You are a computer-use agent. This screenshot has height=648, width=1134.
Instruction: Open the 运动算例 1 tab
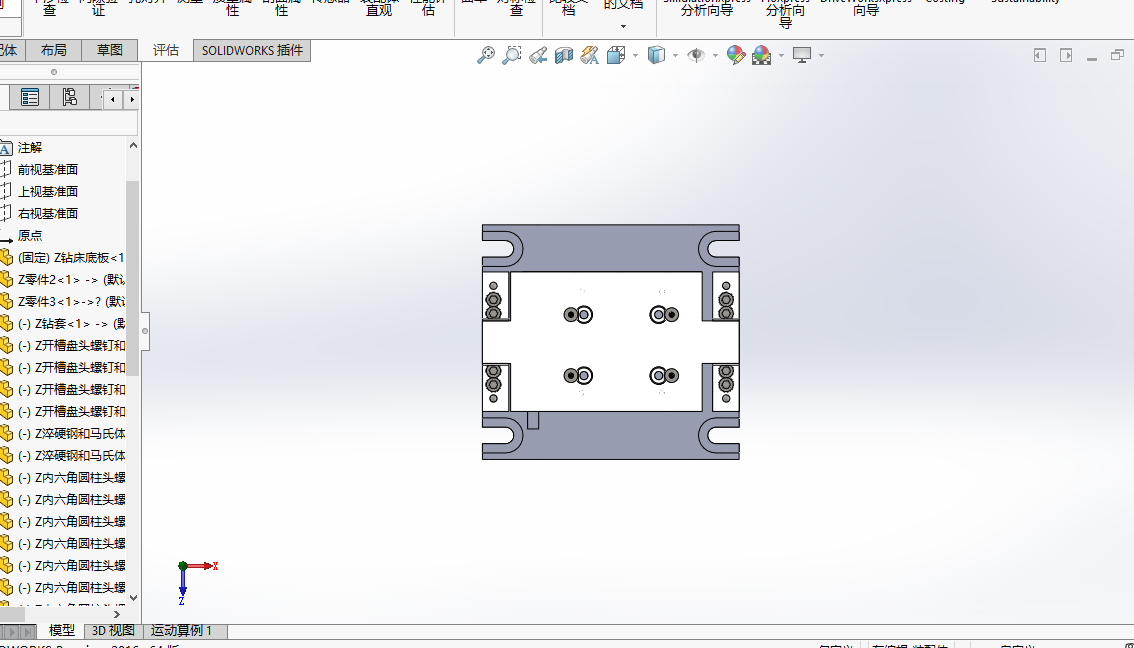coord(182,631)
